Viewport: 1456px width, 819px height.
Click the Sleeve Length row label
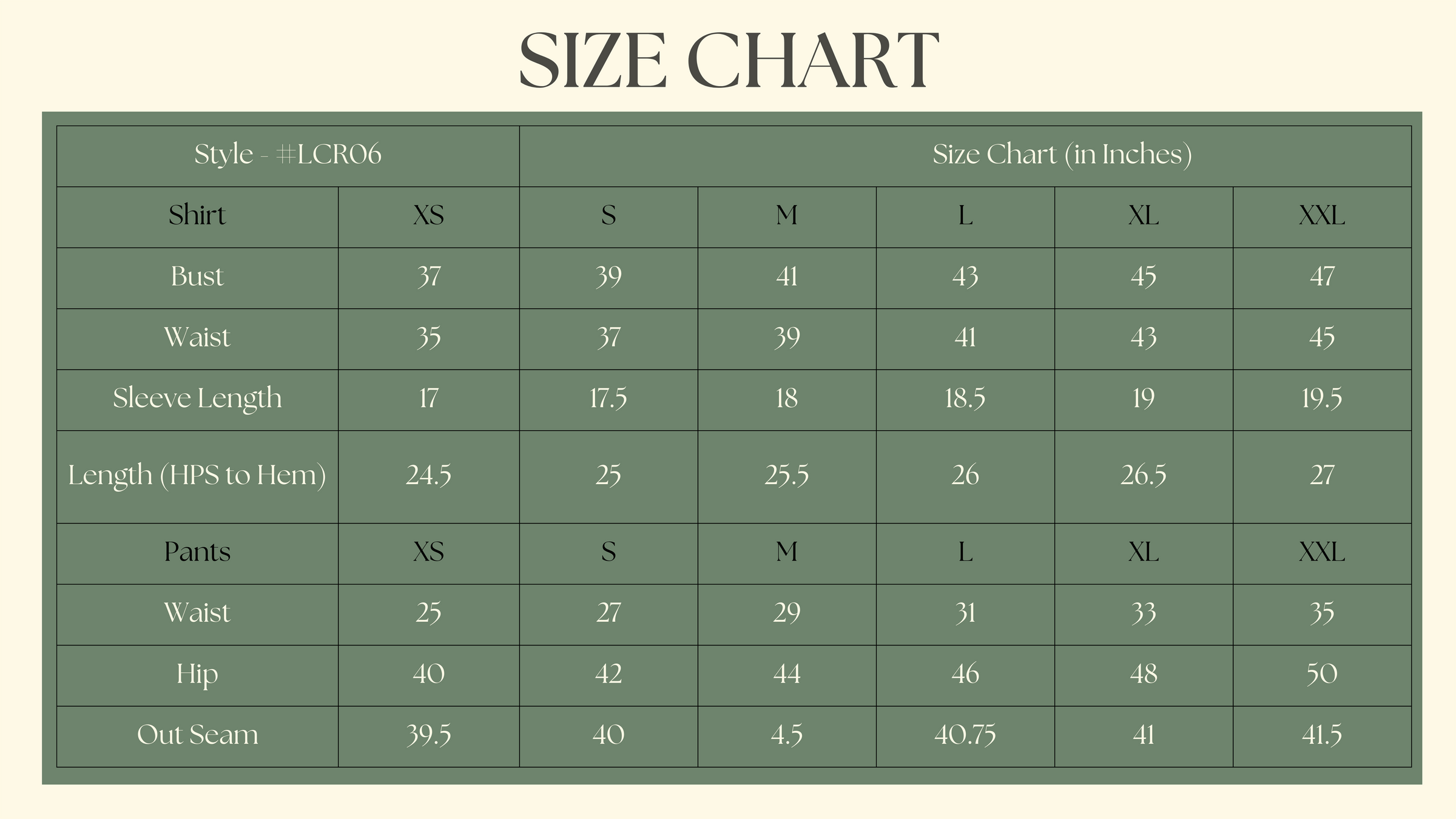197,399
